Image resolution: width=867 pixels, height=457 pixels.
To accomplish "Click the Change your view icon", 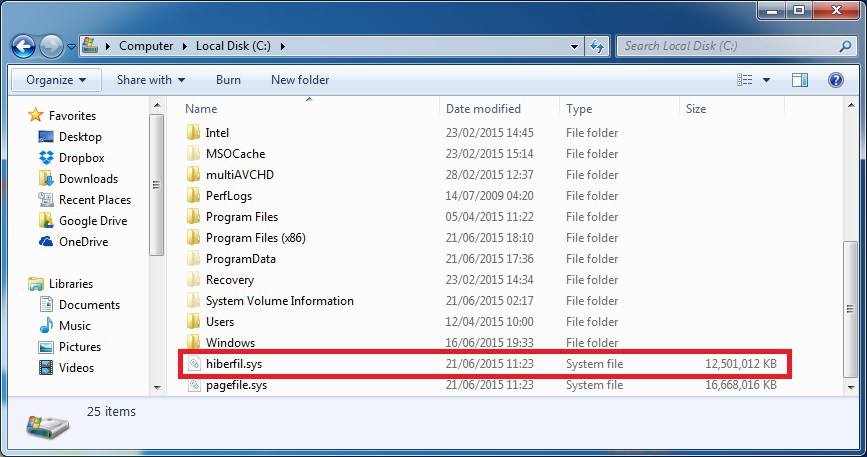I will point(745,80).
